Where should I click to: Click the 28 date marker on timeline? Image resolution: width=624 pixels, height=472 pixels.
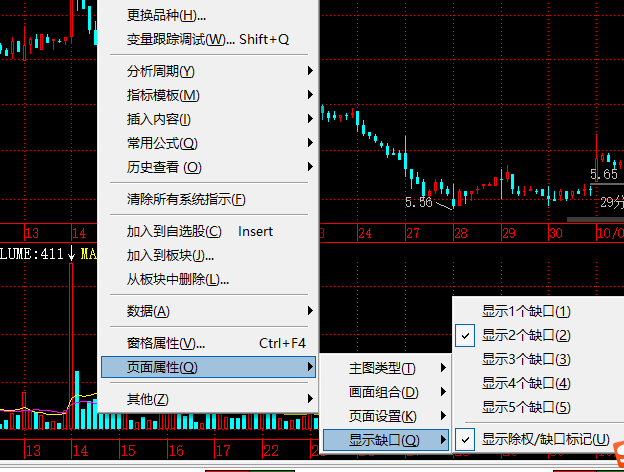460,233
